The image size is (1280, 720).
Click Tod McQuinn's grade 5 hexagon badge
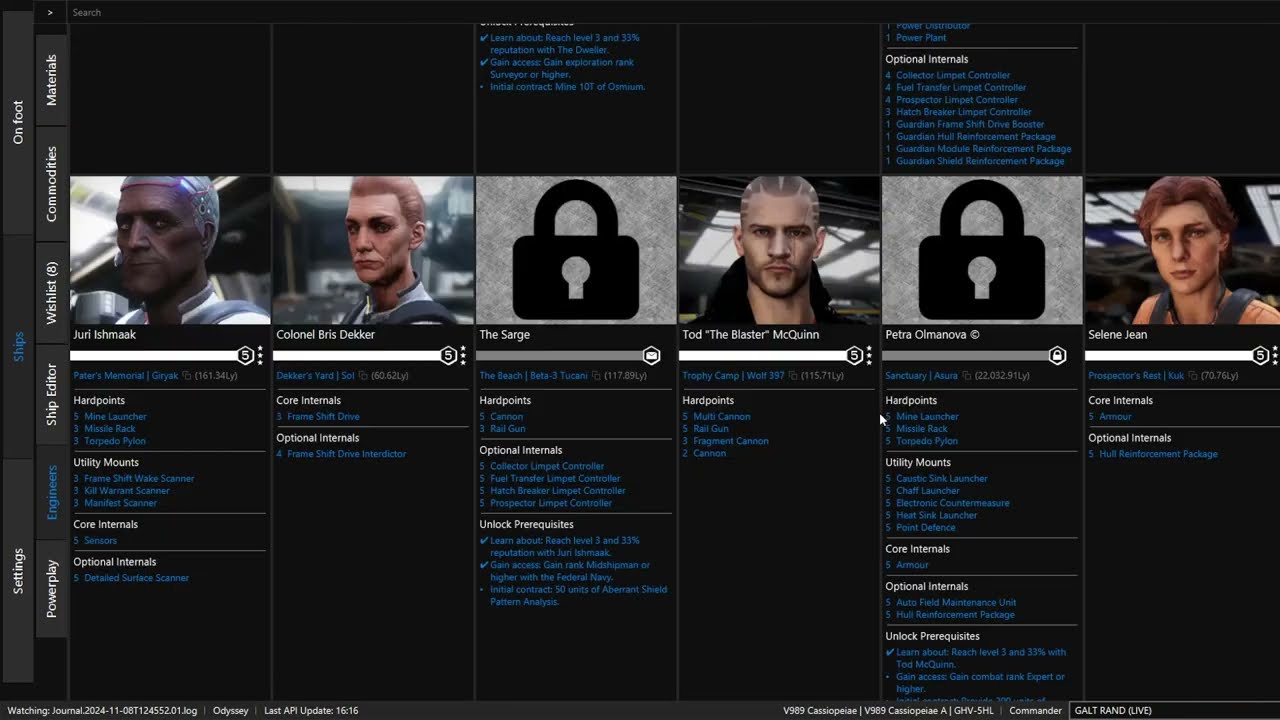point(854,355)
